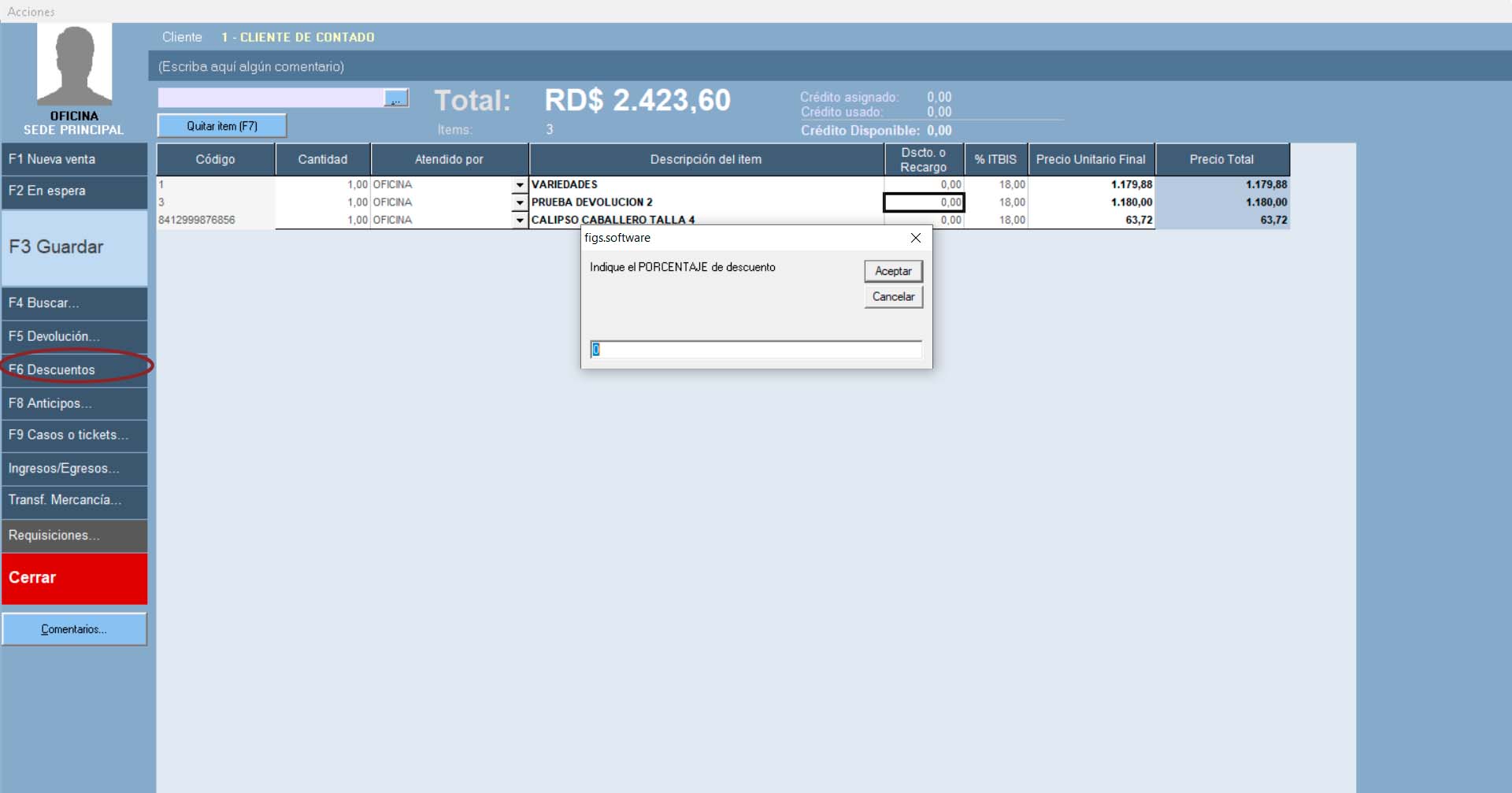This screenshot has height=793, width=1512.
Task: Click the discount percentage input field
Action: pos(756,350)
